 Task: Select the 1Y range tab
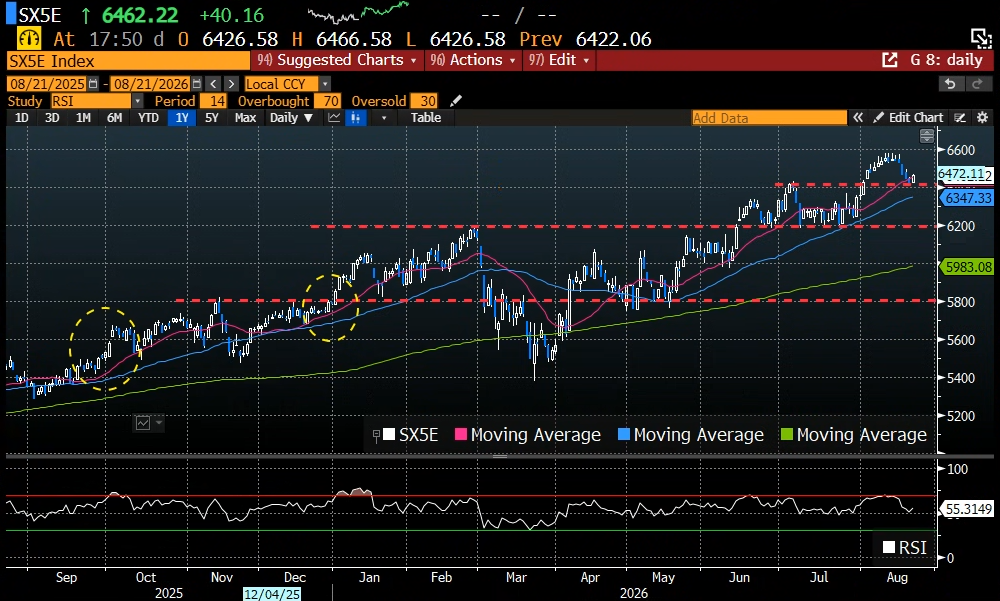point(182,117)
